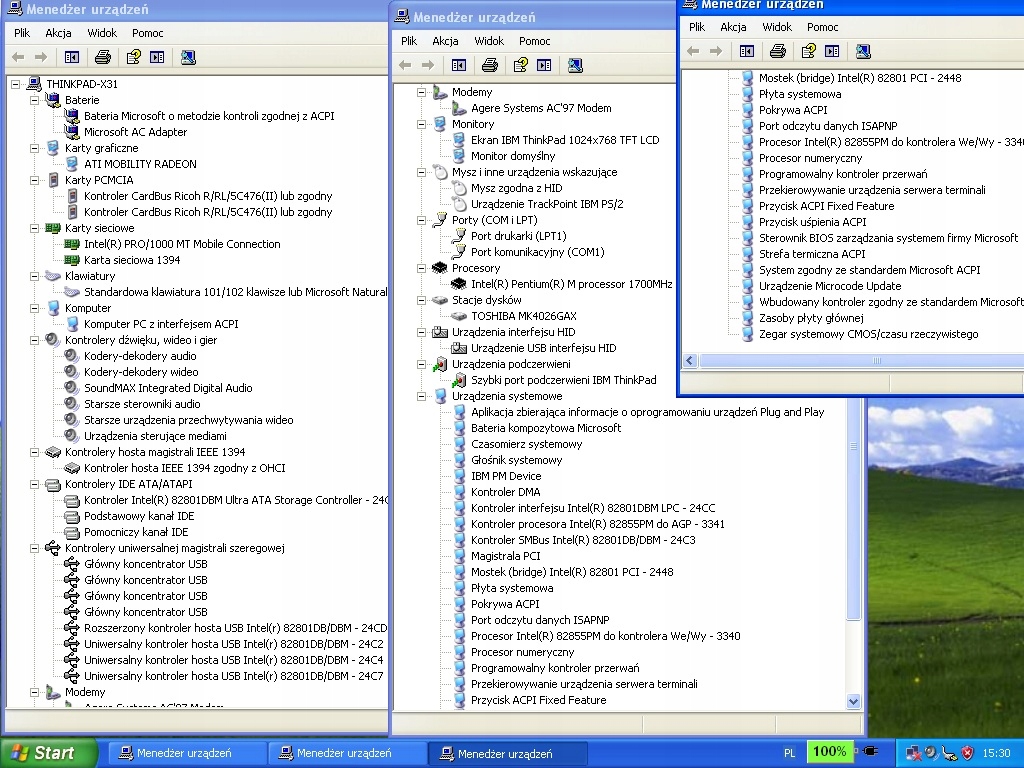Viewport: 1024px width, 768px height.
Task: Click the horizontal scroll-left arrow in the right window
Action: pos(690,360)
